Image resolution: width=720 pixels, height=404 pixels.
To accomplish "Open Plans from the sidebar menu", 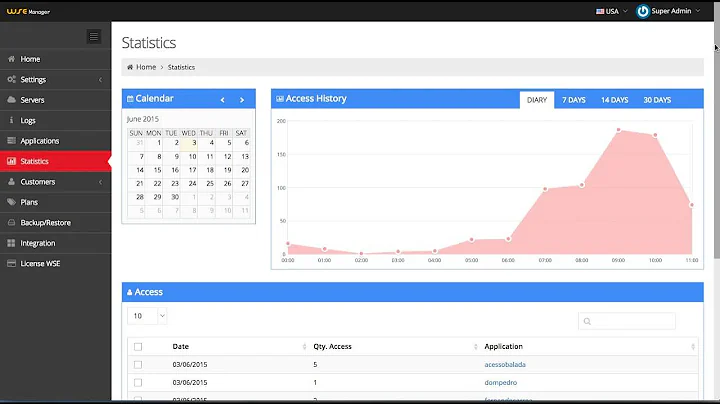I will point(55,202).
